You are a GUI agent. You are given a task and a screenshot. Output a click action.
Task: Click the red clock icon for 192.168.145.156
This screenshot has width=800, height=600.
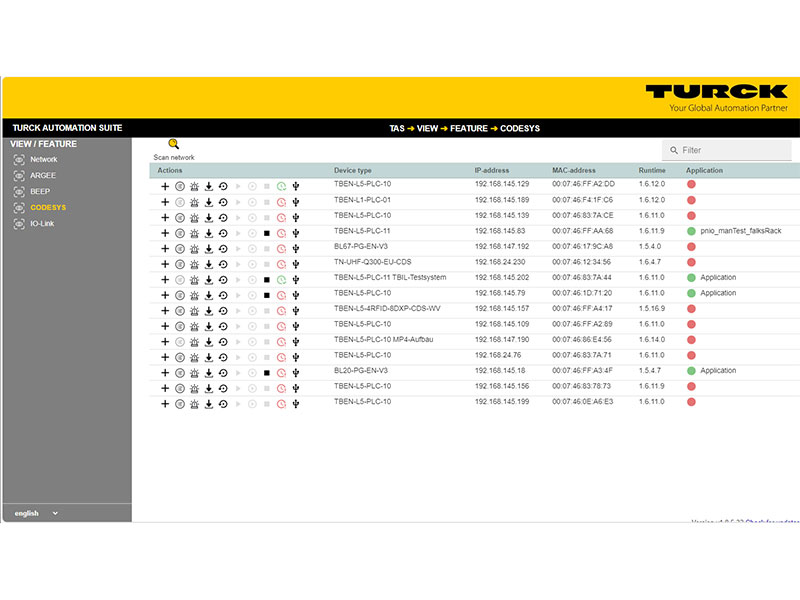281,389
